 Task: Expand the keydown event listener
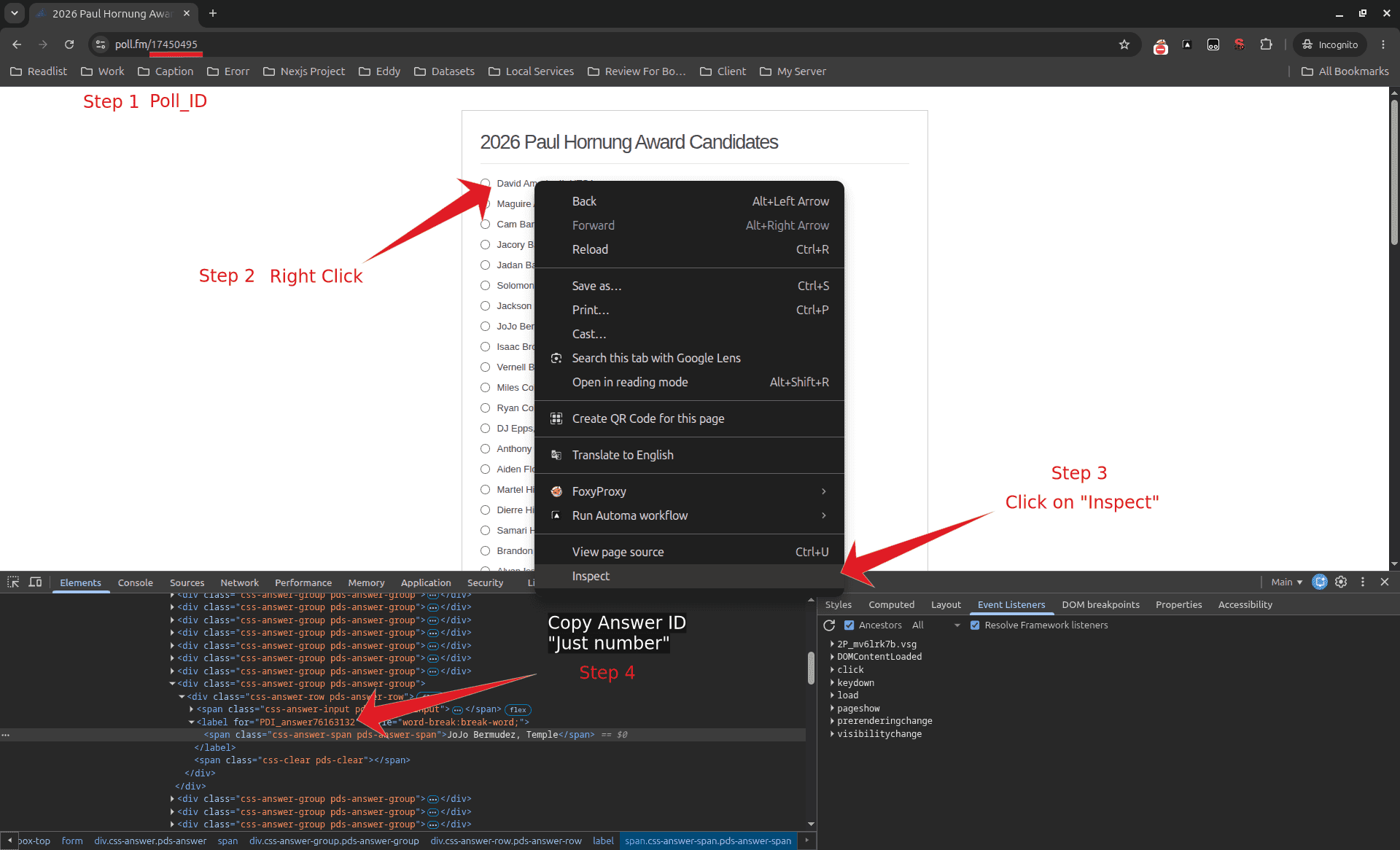pyautogui.click(x=832, y=683)
